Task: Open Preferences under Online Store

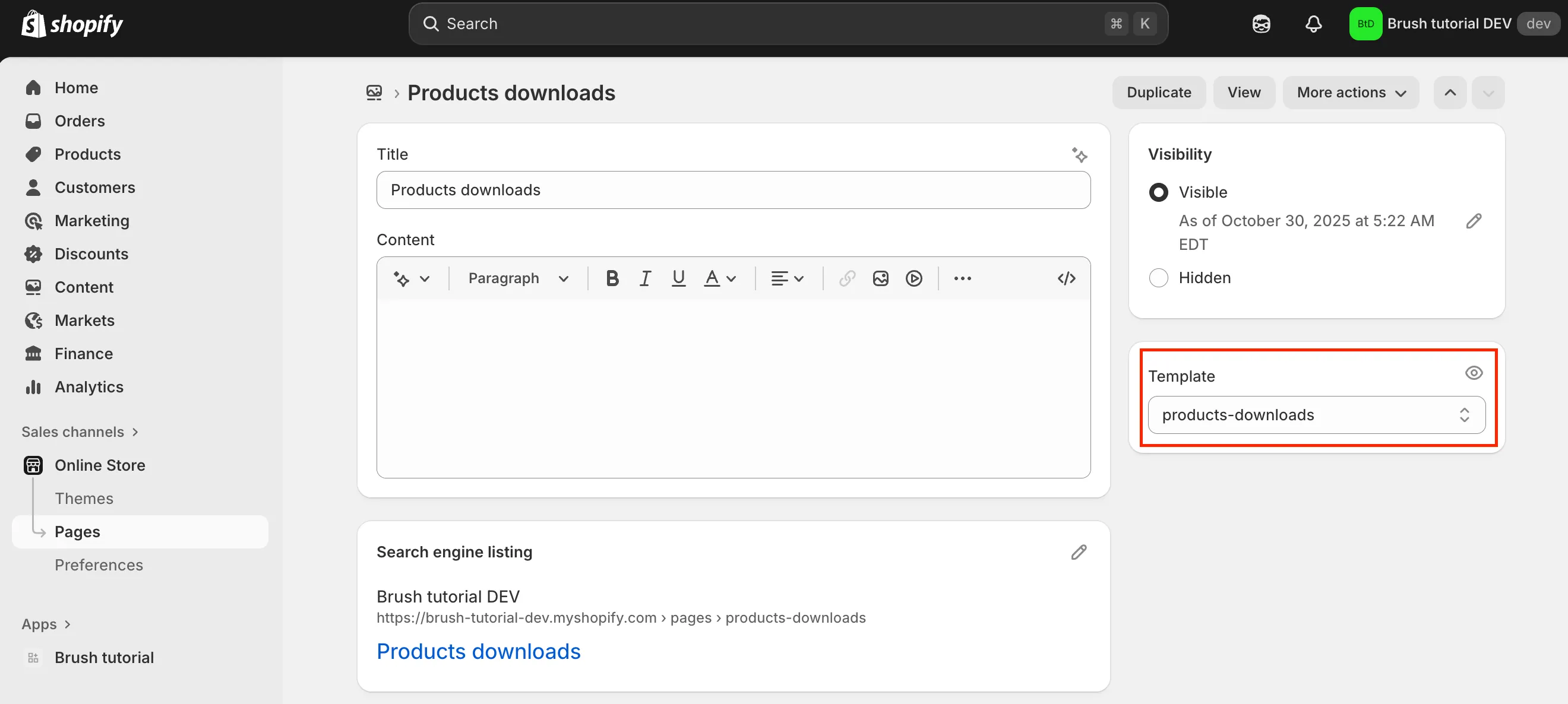Action: [x=99, y=565]
